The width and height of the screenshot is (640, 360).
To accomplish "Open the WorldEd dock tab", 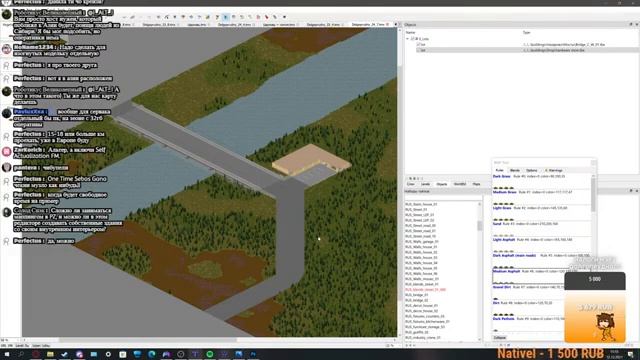I will (460, 184).
